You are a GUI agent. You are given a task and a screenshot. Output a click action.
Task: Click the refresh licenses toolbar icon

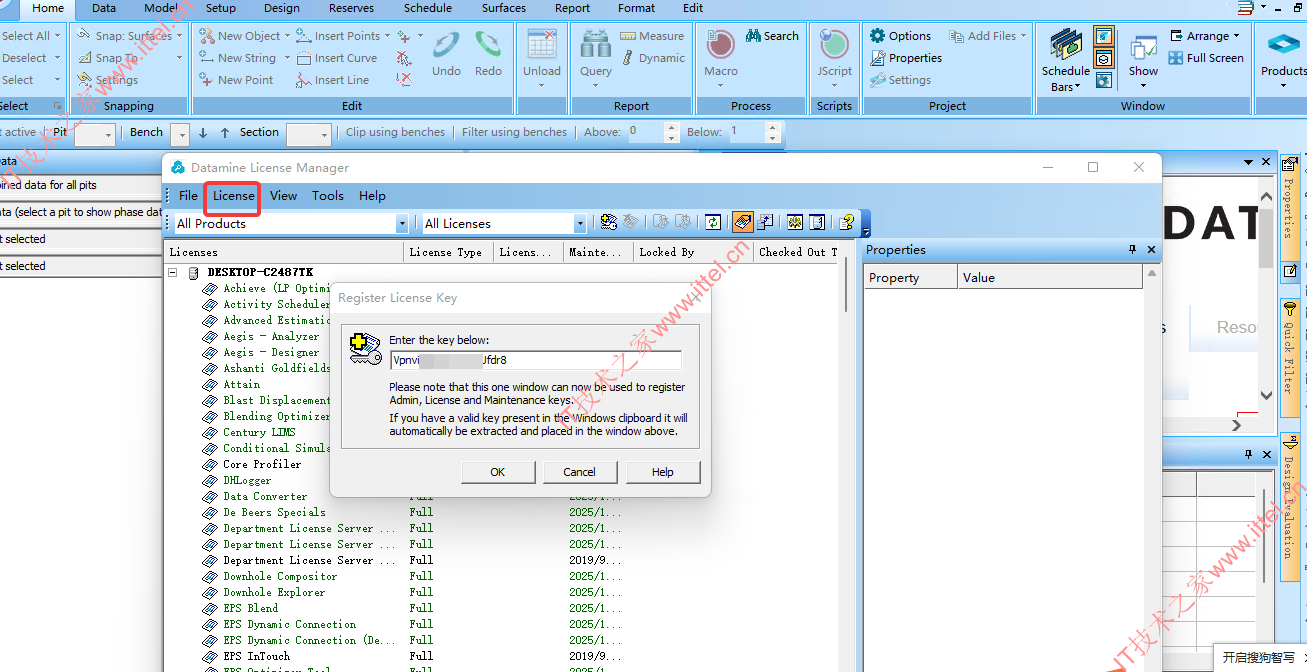(713, 222)
